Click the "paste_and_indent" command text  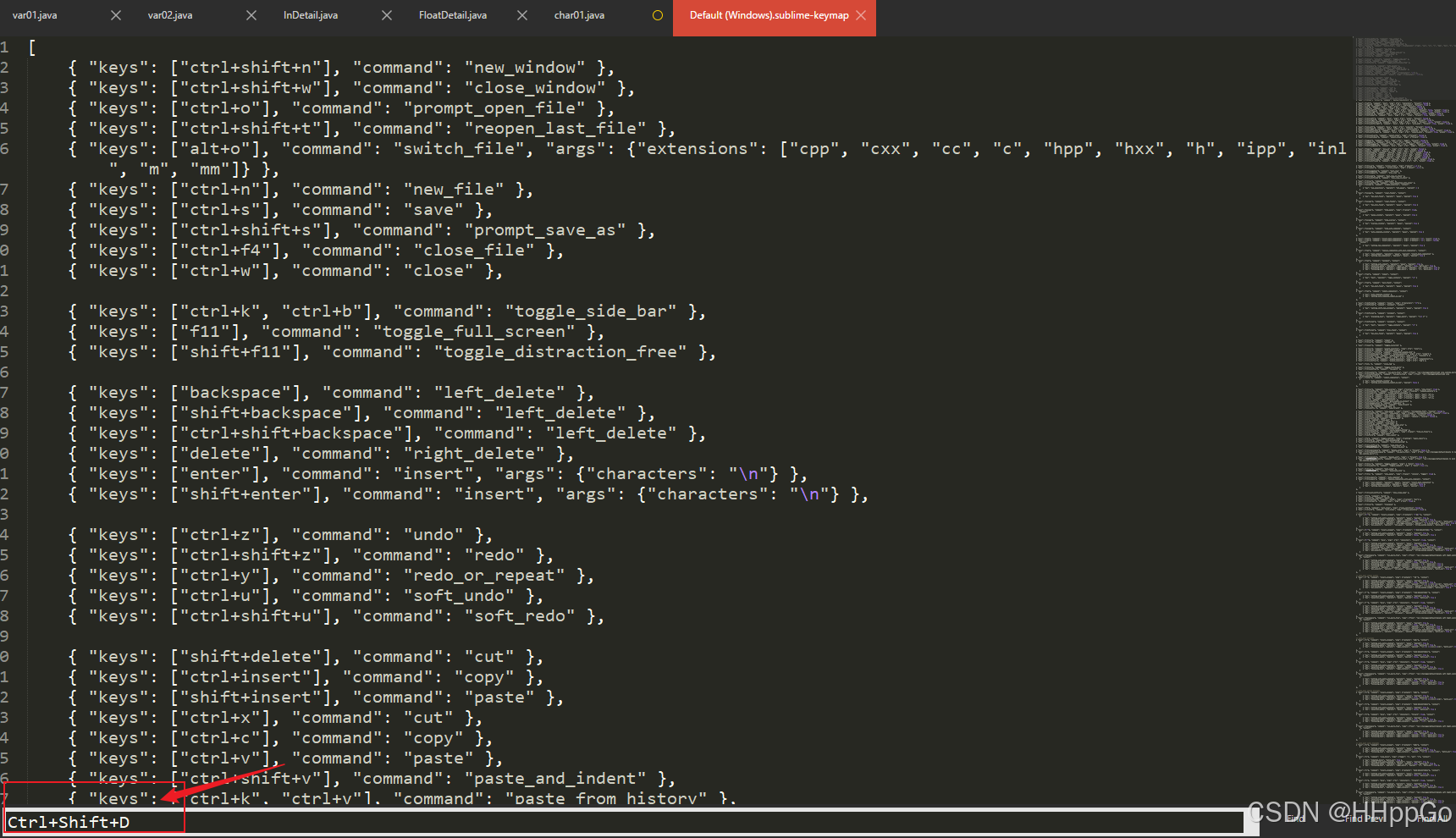click(555, 779)
